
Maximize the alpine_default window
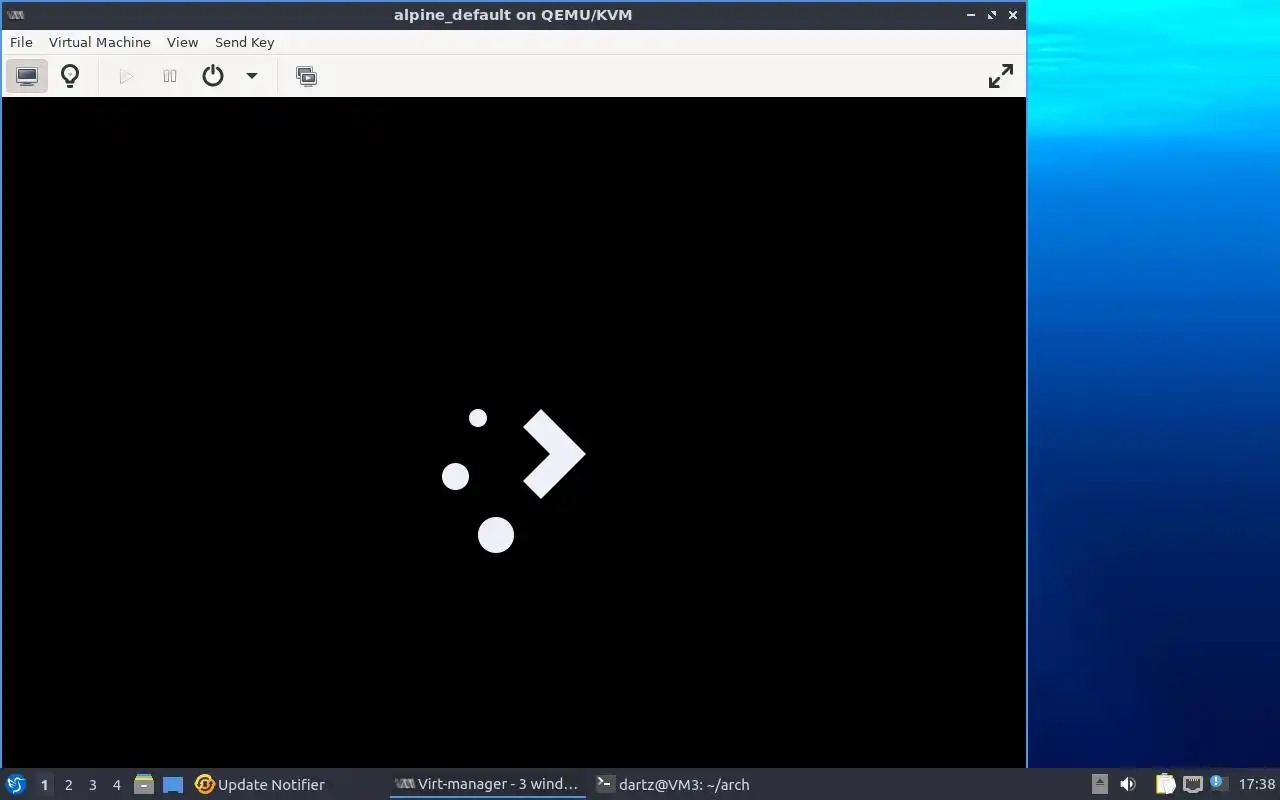992,15
